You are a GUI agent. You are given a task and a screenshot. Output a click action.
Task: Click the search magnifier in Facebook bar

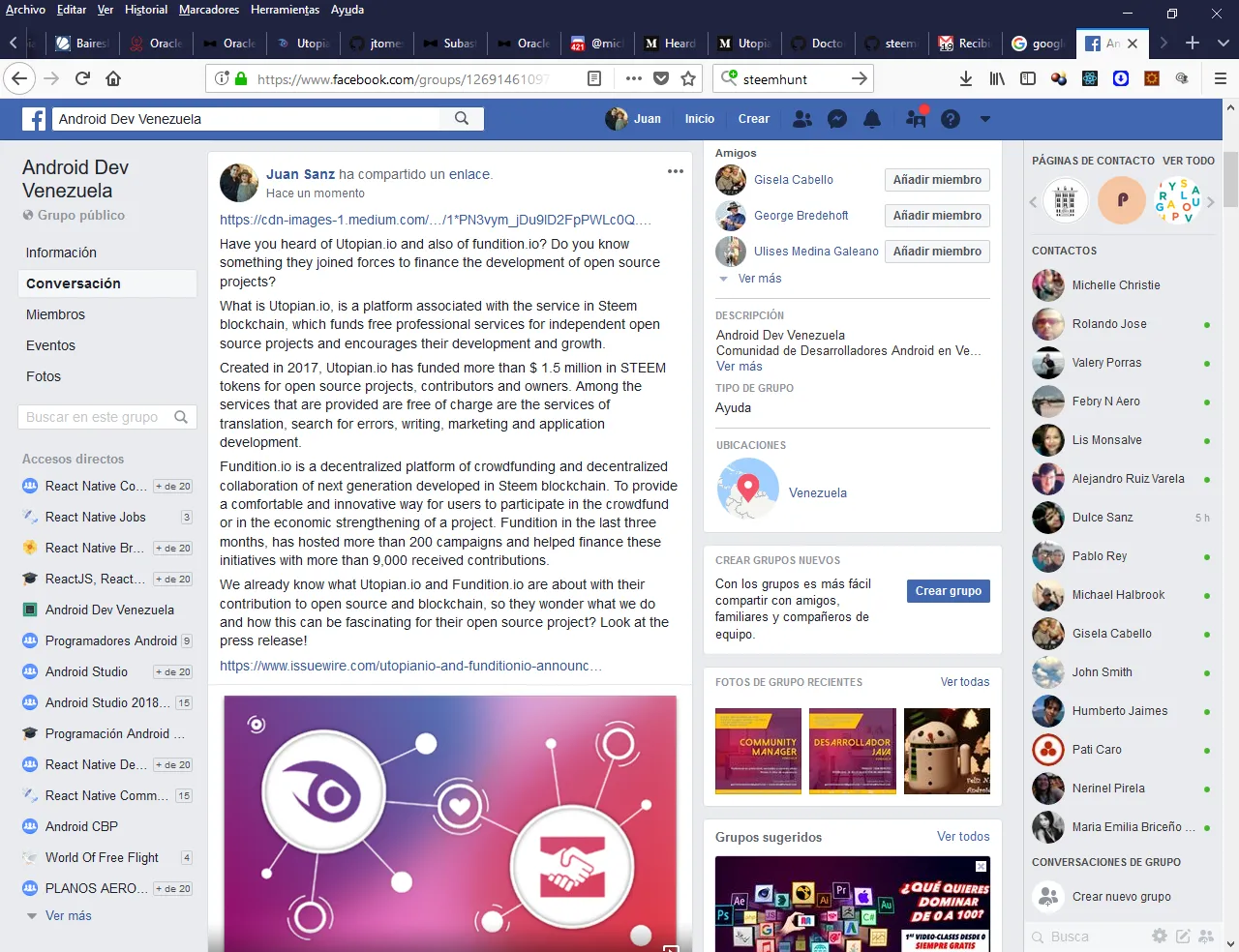(x=462, y=118)
